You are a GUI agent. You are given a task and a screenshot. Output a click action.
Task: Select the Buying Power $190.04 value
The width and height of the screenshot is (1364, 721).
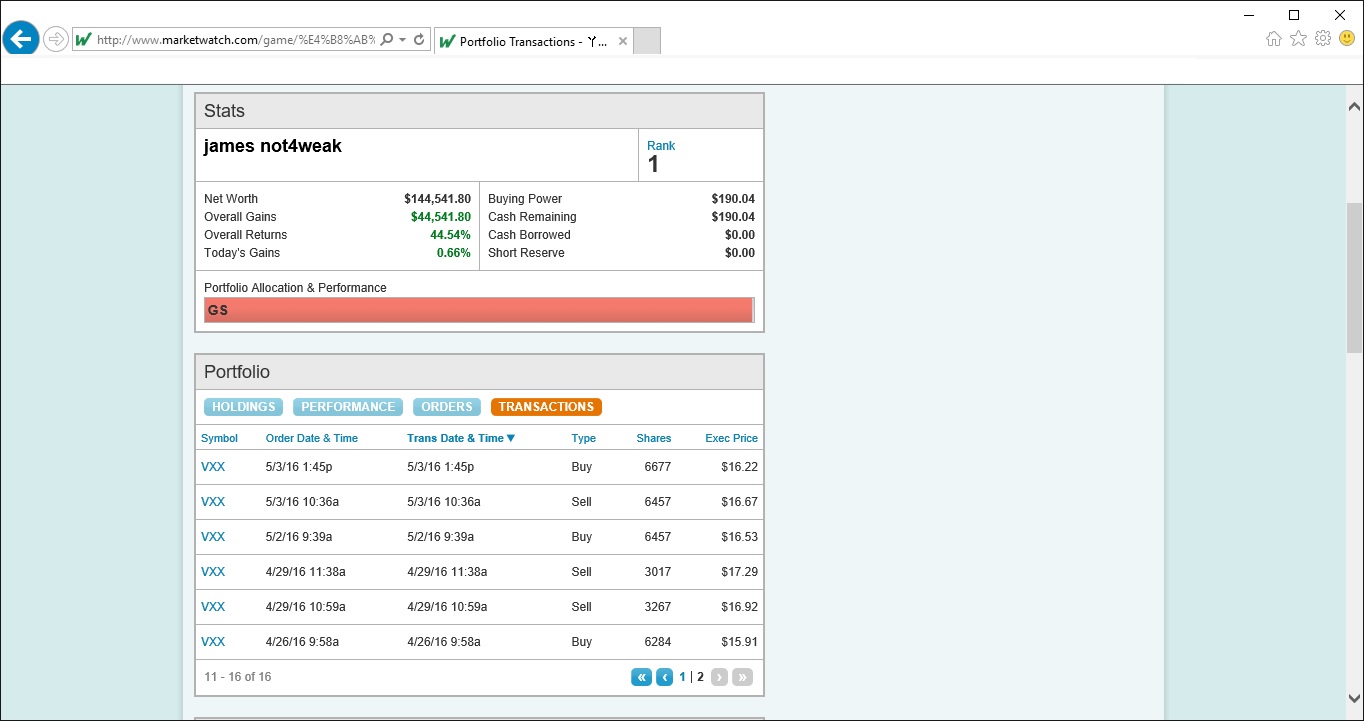coord(733,199)
